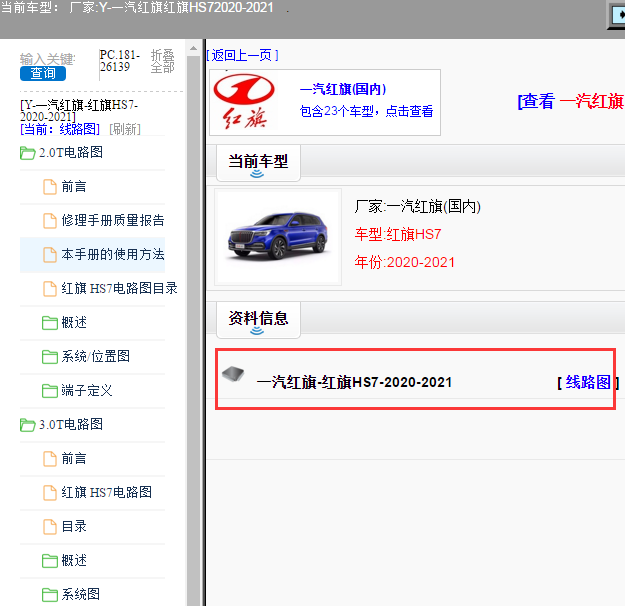Screen dimensions: 625x606
Task: Click the [查看 一汽红旗 link at right
Action: (571, 101)
